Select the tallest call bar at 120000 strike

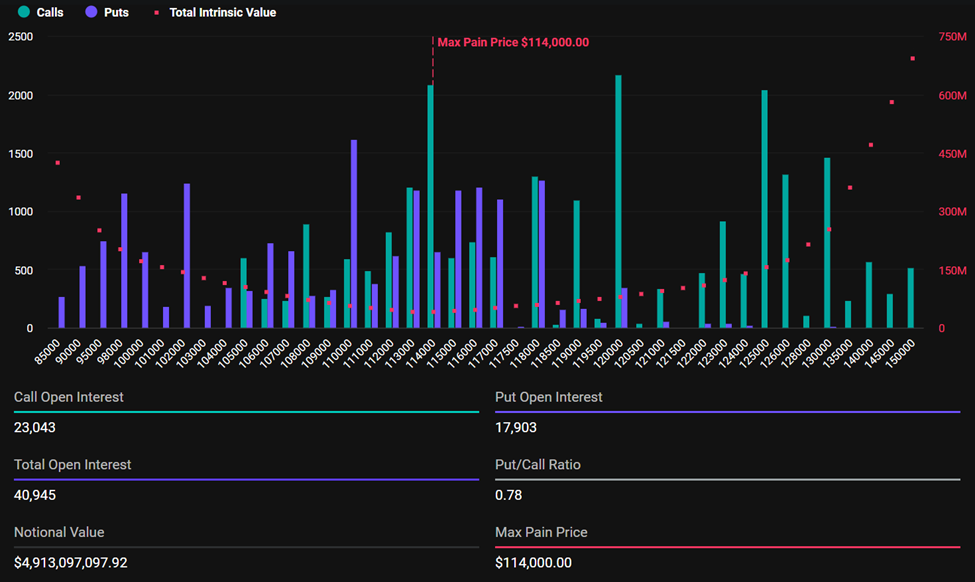tap(618, 200)
